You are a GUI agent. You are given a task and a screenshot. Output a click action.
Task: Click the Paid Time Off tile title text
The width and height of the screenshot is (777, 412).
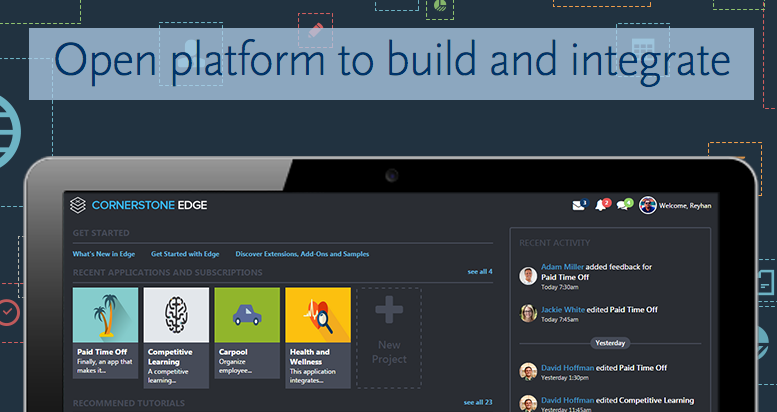(x=102, y=352)
